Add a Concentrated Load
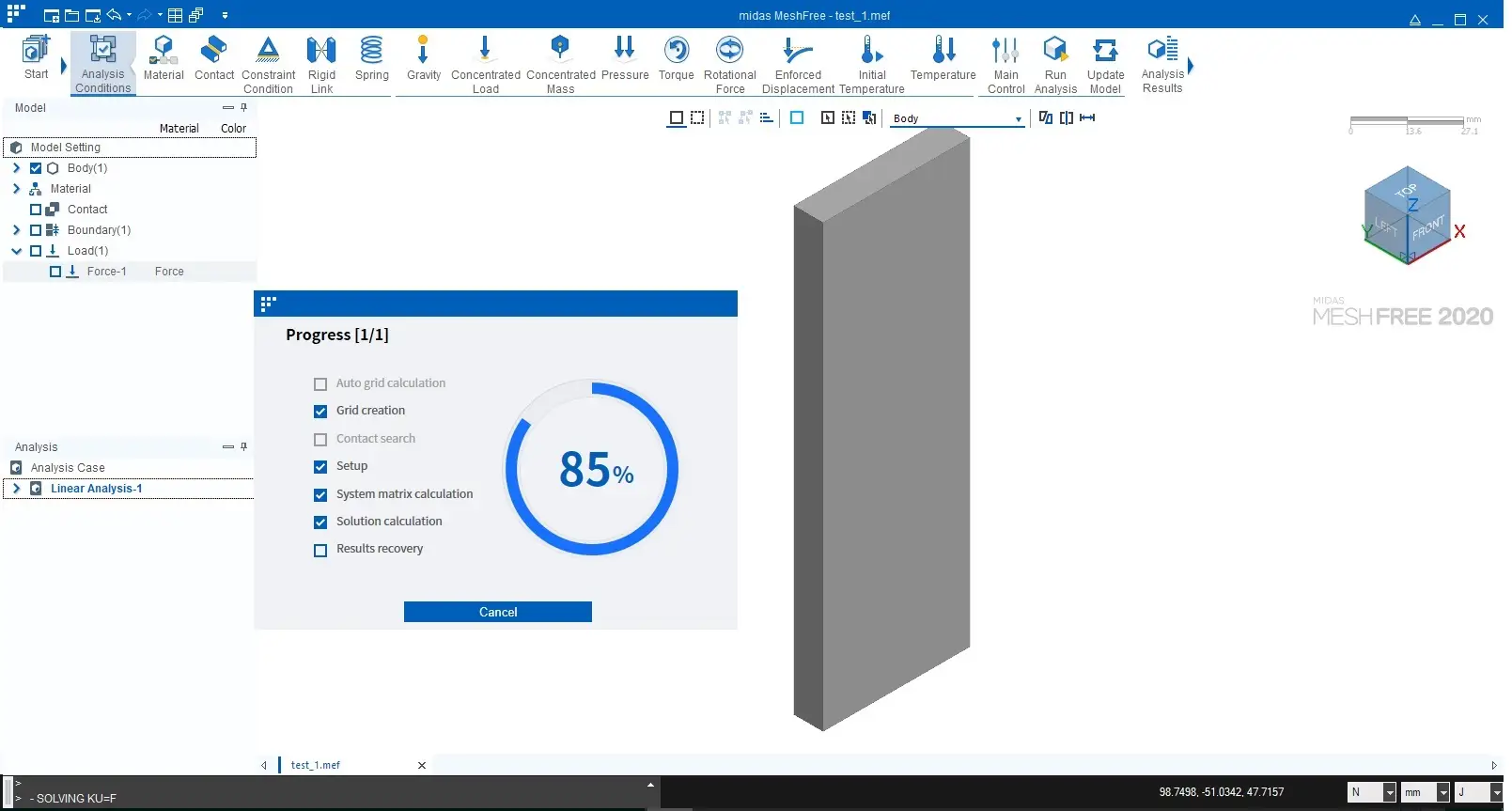Viewport: 1512px width, 811px height. tap(485, 64)
